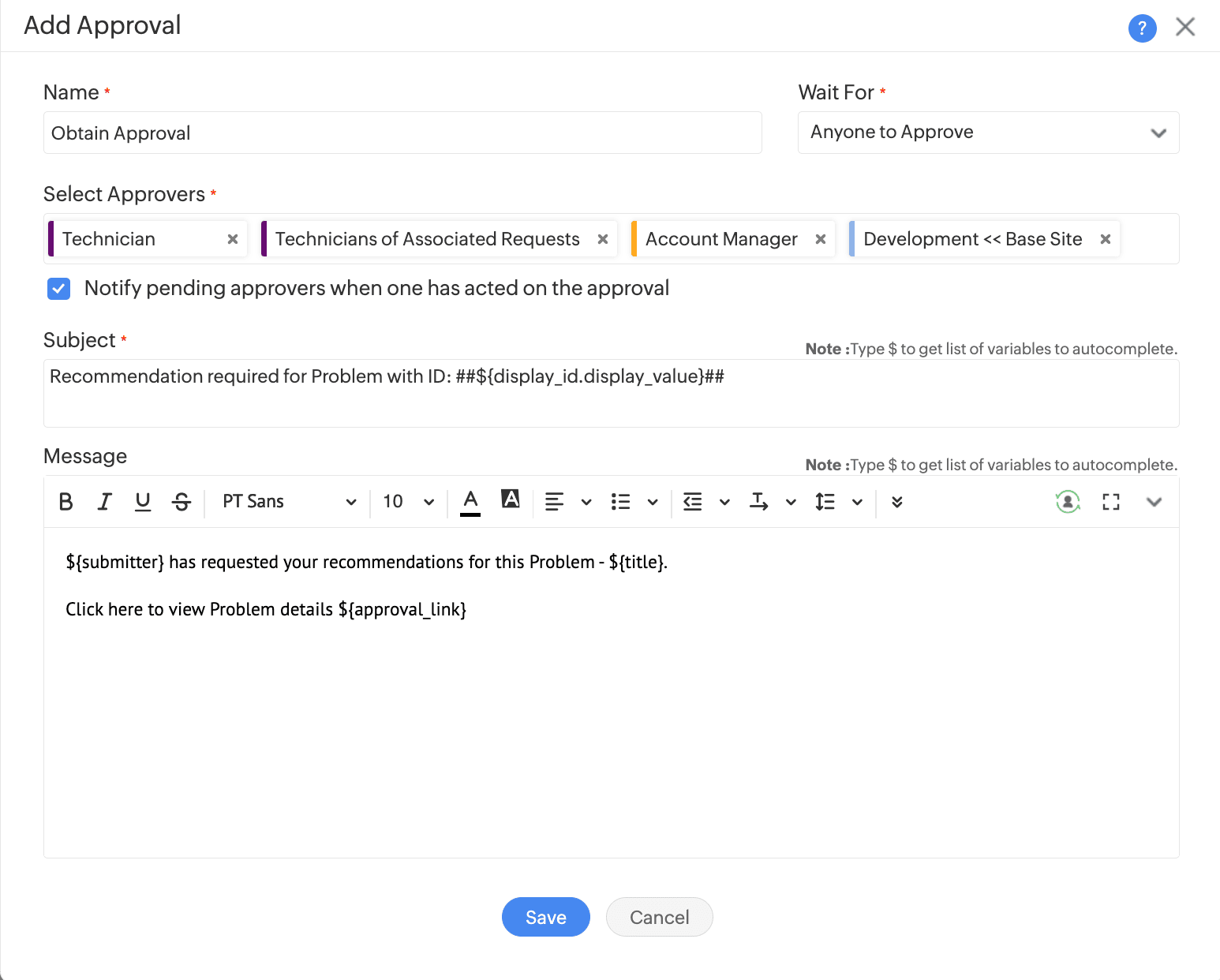The height and width of the screenshot is (980, 1220).
Task: Expand editor to fullscreen mode
Action: coord(1111,502)
